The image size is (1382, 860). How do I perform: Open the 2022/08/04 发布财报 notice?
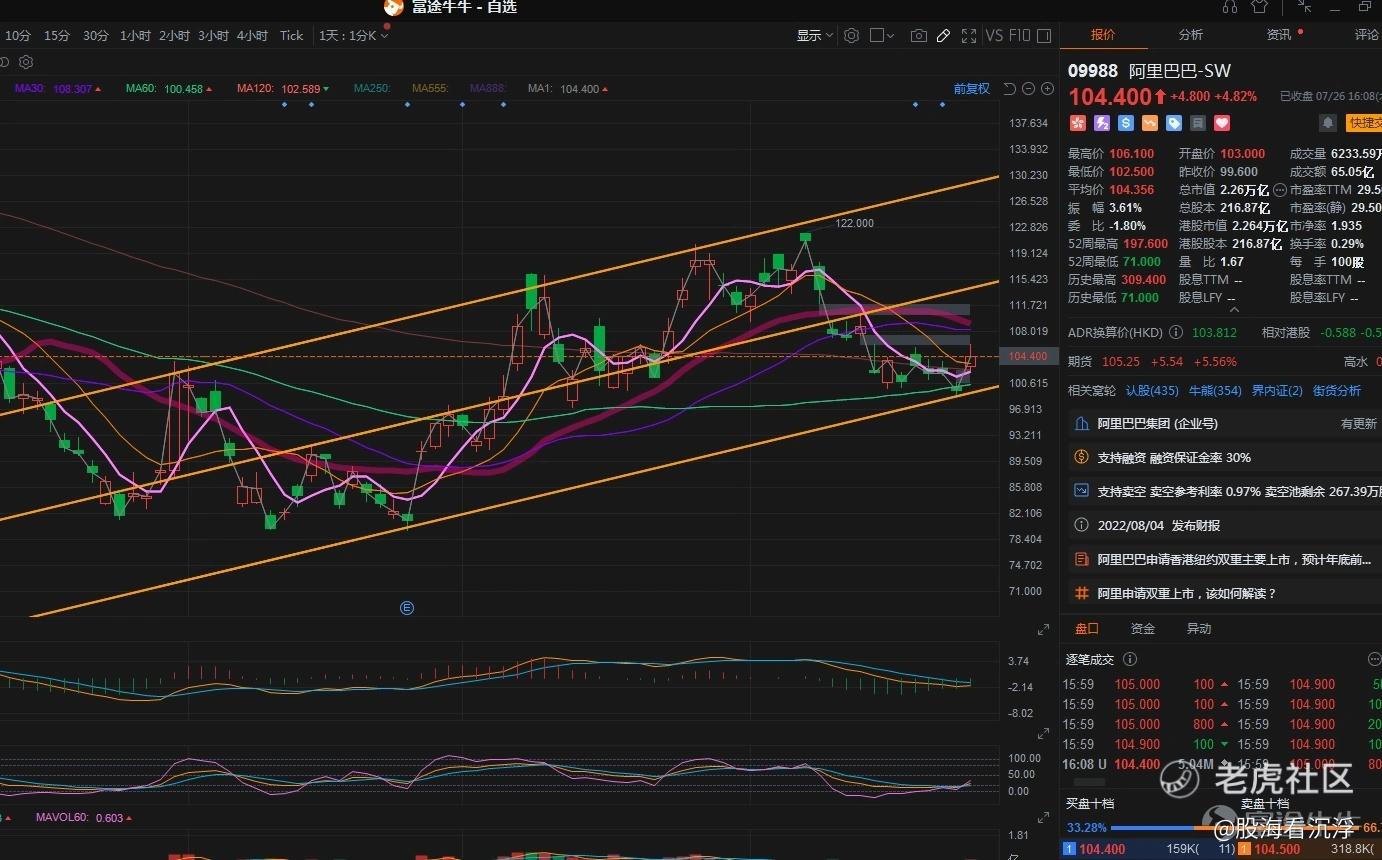(1225, 526)
